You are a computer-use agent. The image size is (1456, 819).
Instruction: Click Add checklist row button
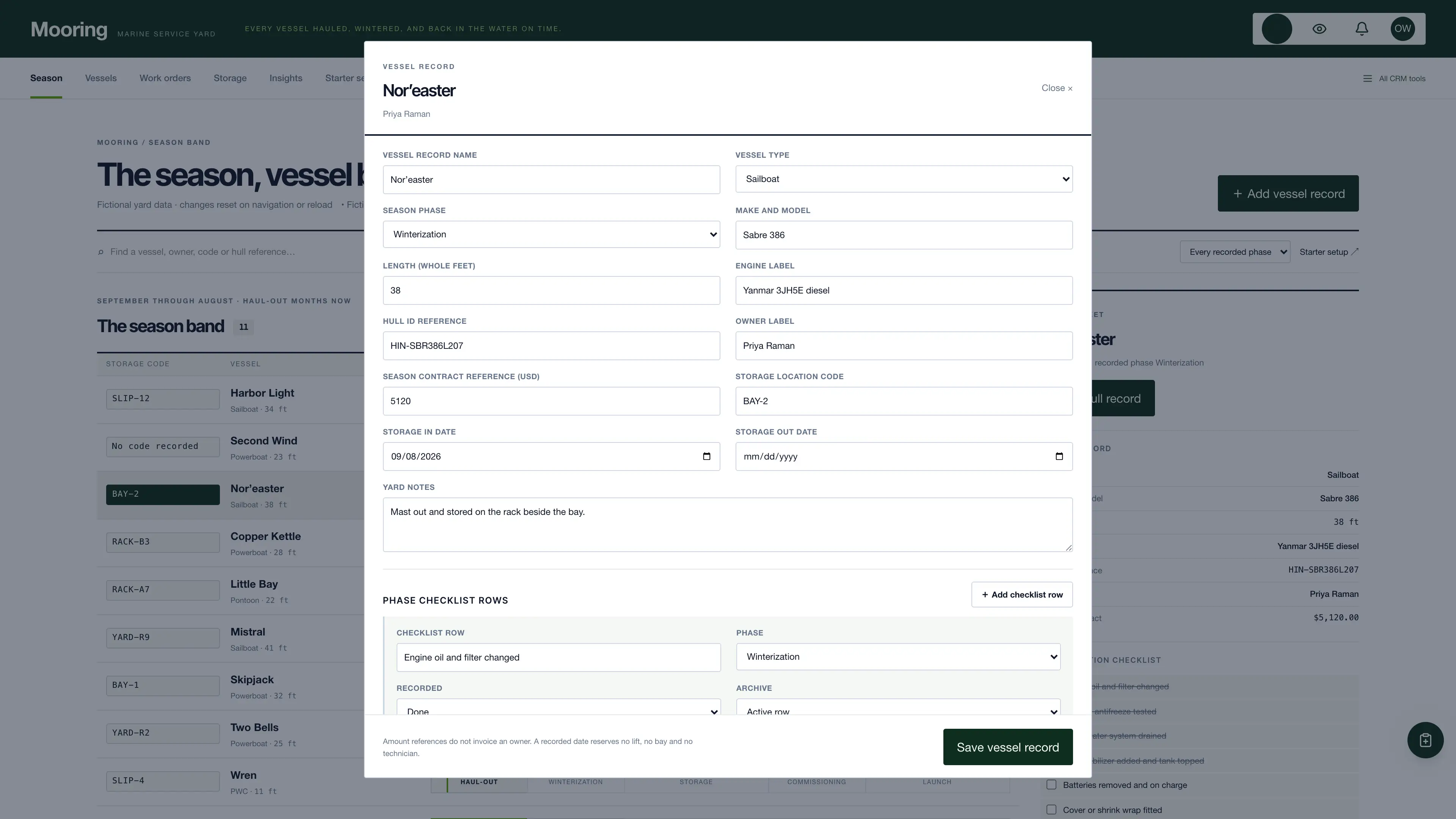pyautogui.click(x=1022, y=595)
